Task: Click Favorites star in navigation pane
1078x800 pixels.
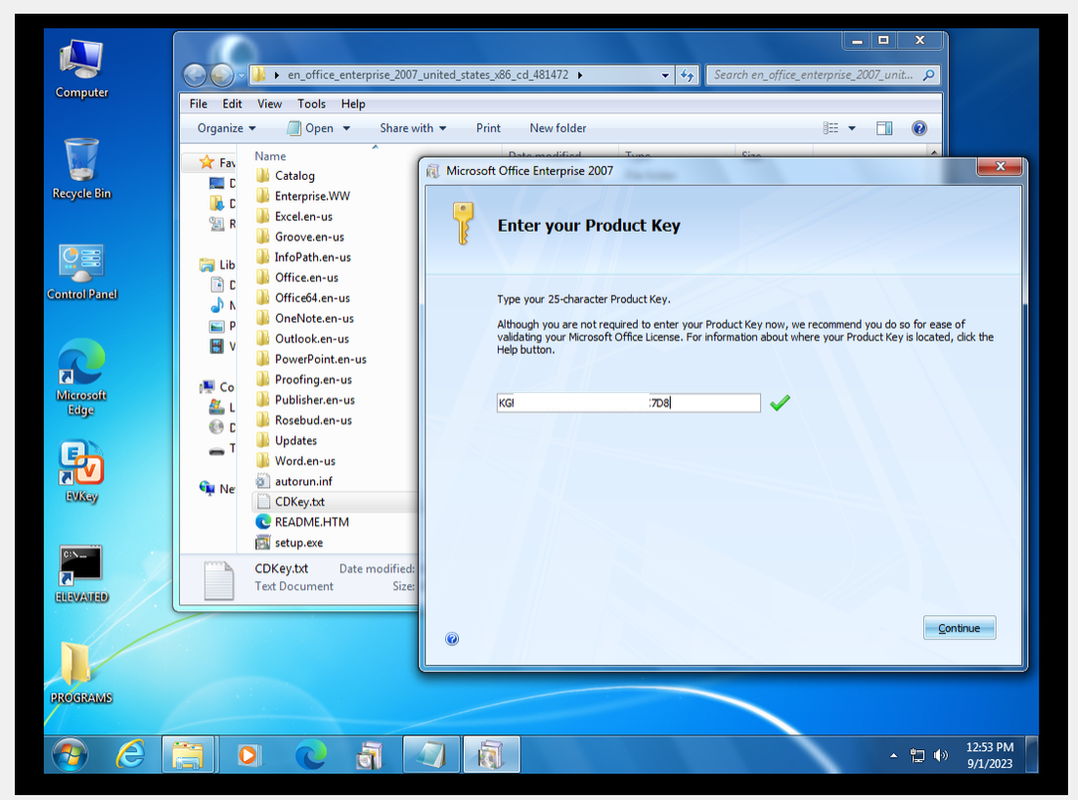Action: (x=206, y=162)
